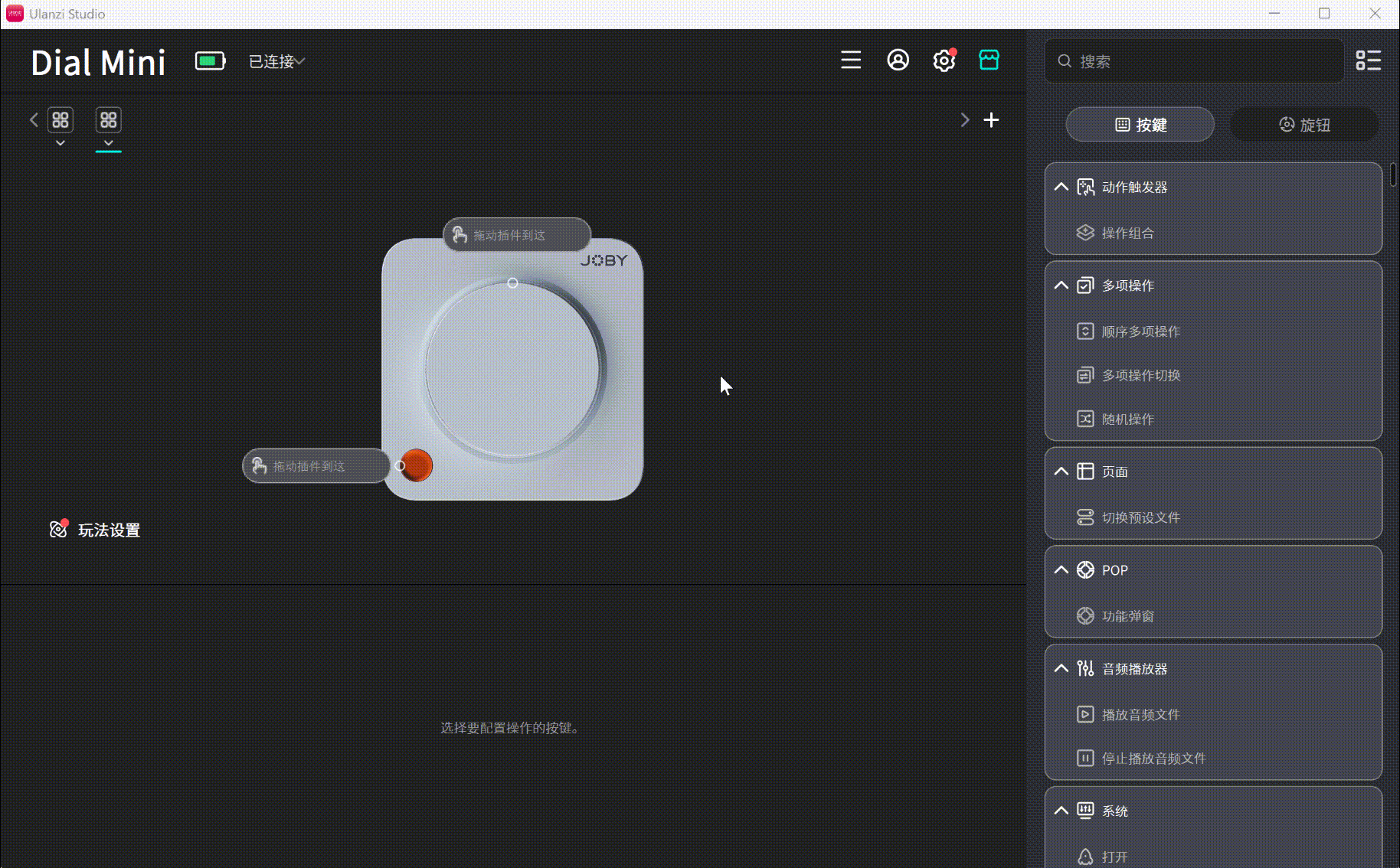
Task: Click the battery status icon
Action: [210, 61]
